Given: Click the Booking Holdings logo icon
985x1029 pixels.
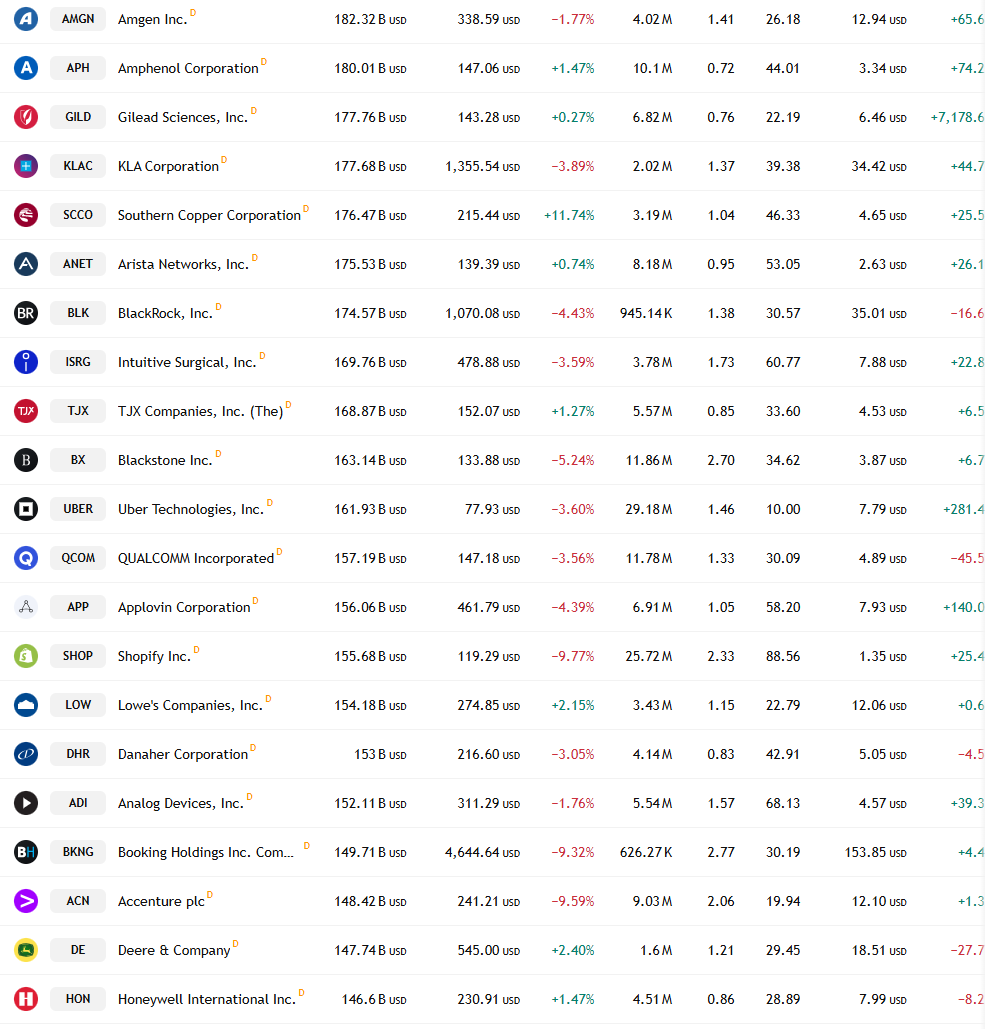Looking at the screenshot, I should (26, 852).
